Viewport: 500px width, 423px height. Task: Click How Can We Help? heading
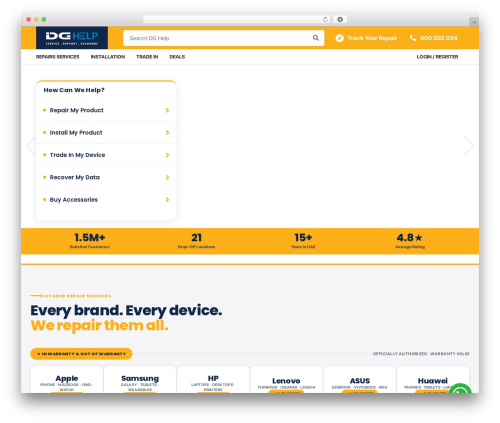point(74,90)
